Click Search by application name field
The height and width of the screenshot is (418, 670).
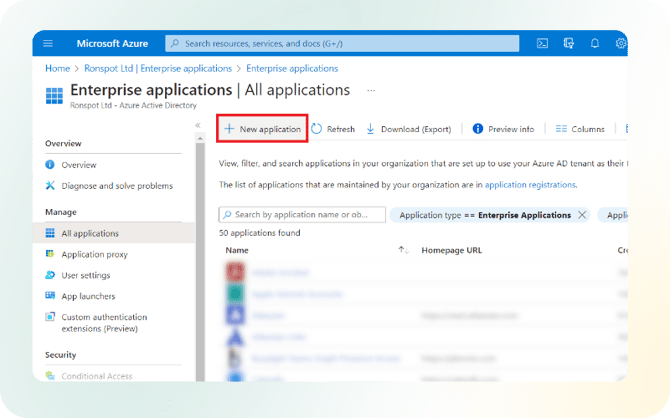[302, 215]
